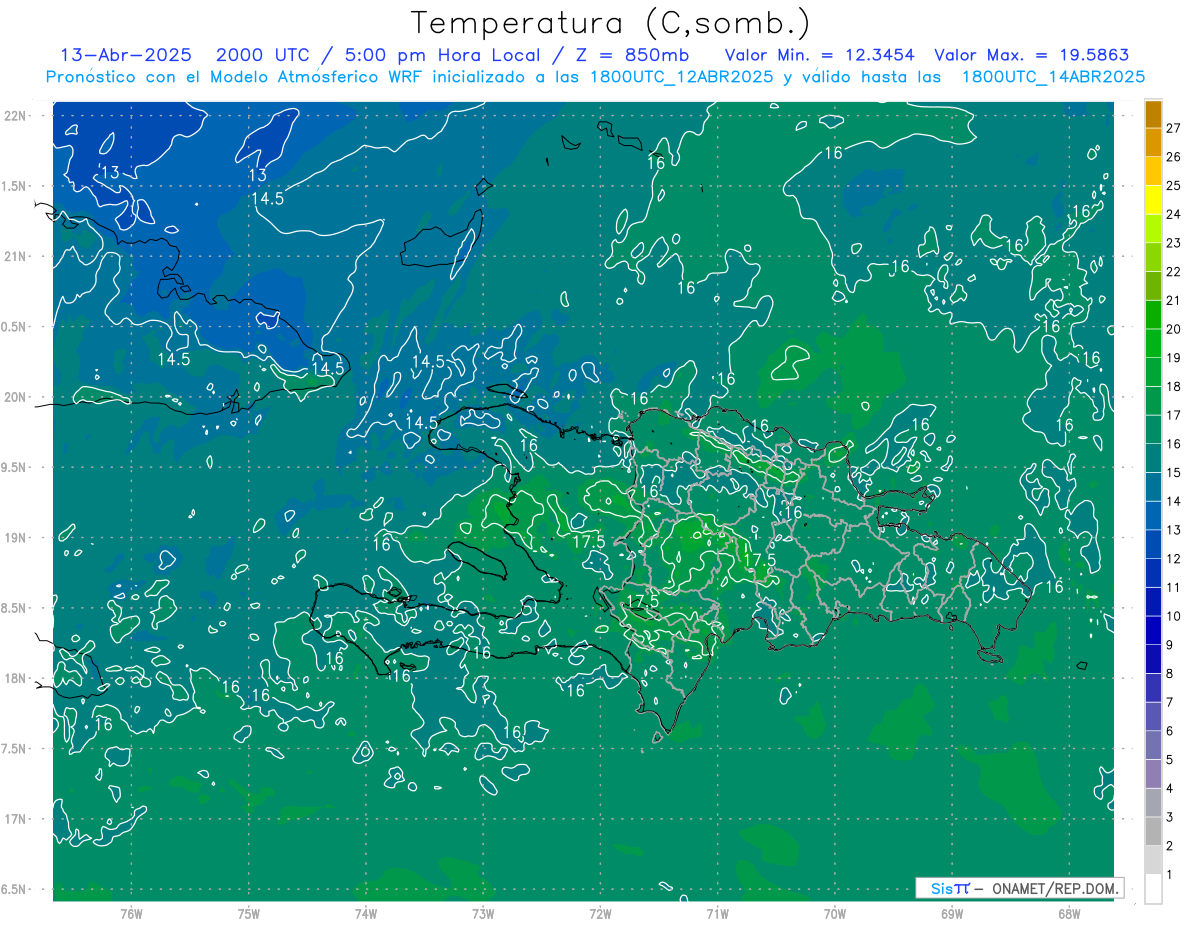Click the 71W longitude axis label
Image resolution: width=1200 pixels, height=927 pixels.
717,913
